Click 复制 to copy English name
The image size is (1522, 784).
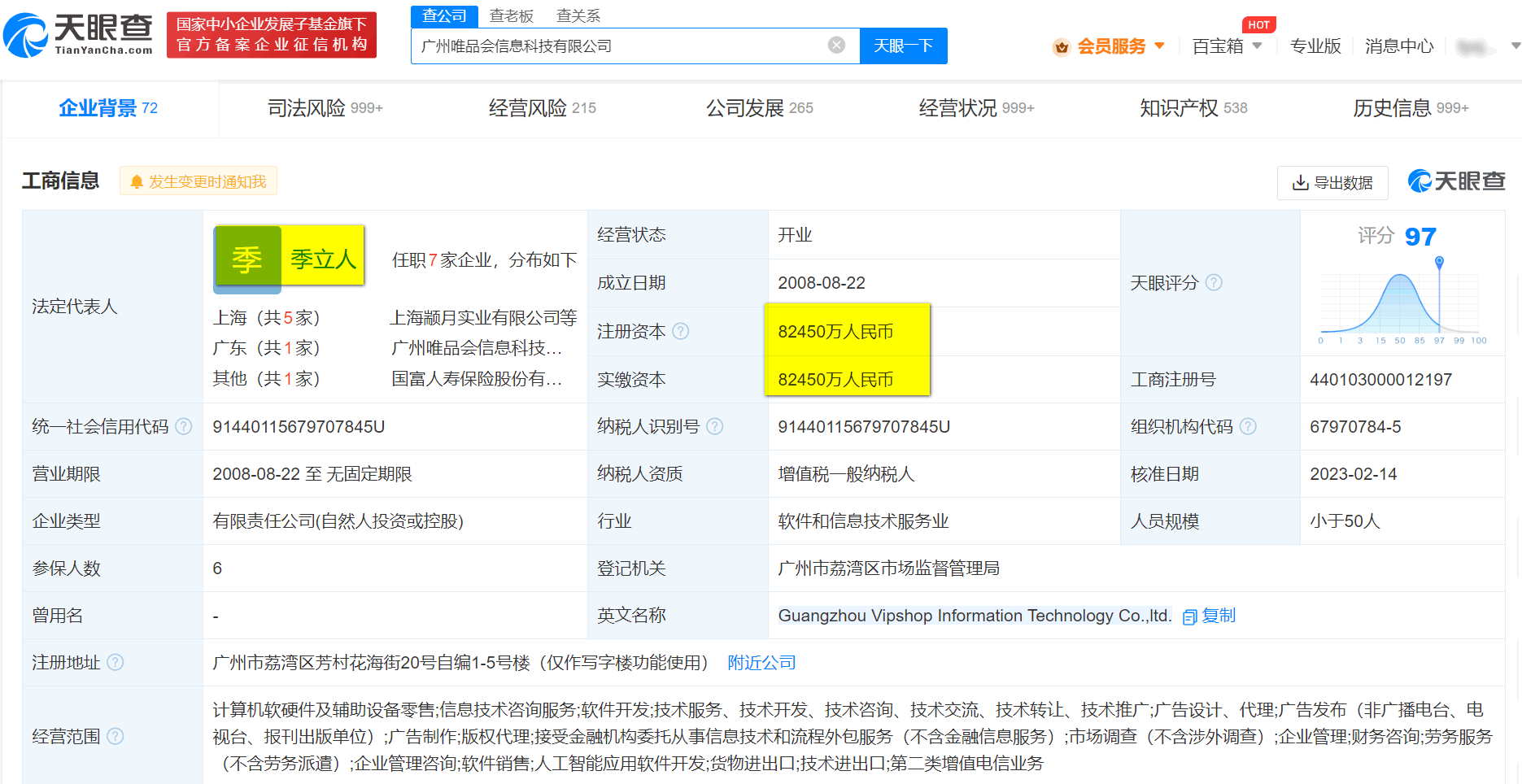(x=1219, y=616)
